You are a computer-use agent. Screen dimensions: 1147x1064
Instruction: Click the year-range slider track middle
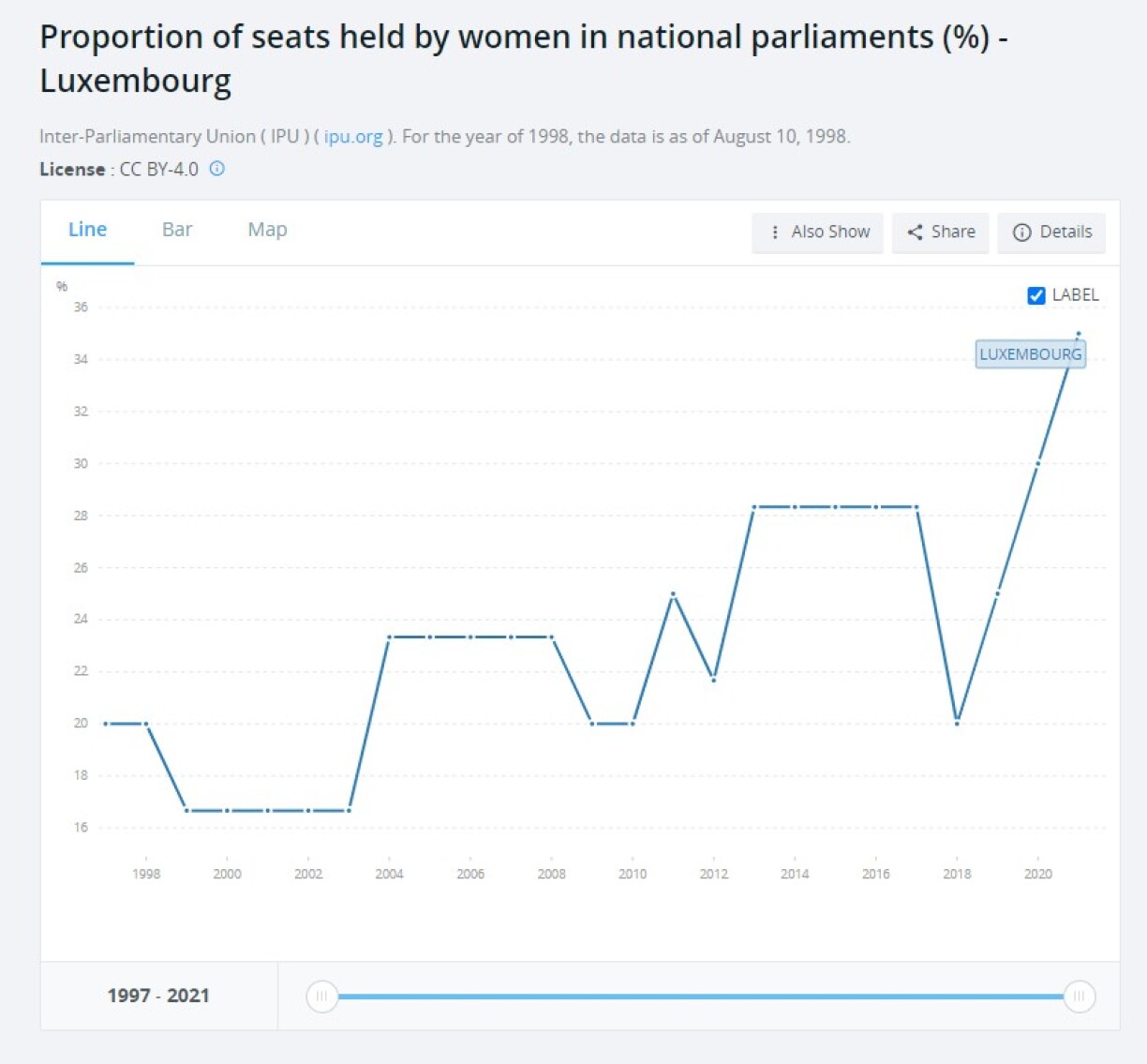700,997
